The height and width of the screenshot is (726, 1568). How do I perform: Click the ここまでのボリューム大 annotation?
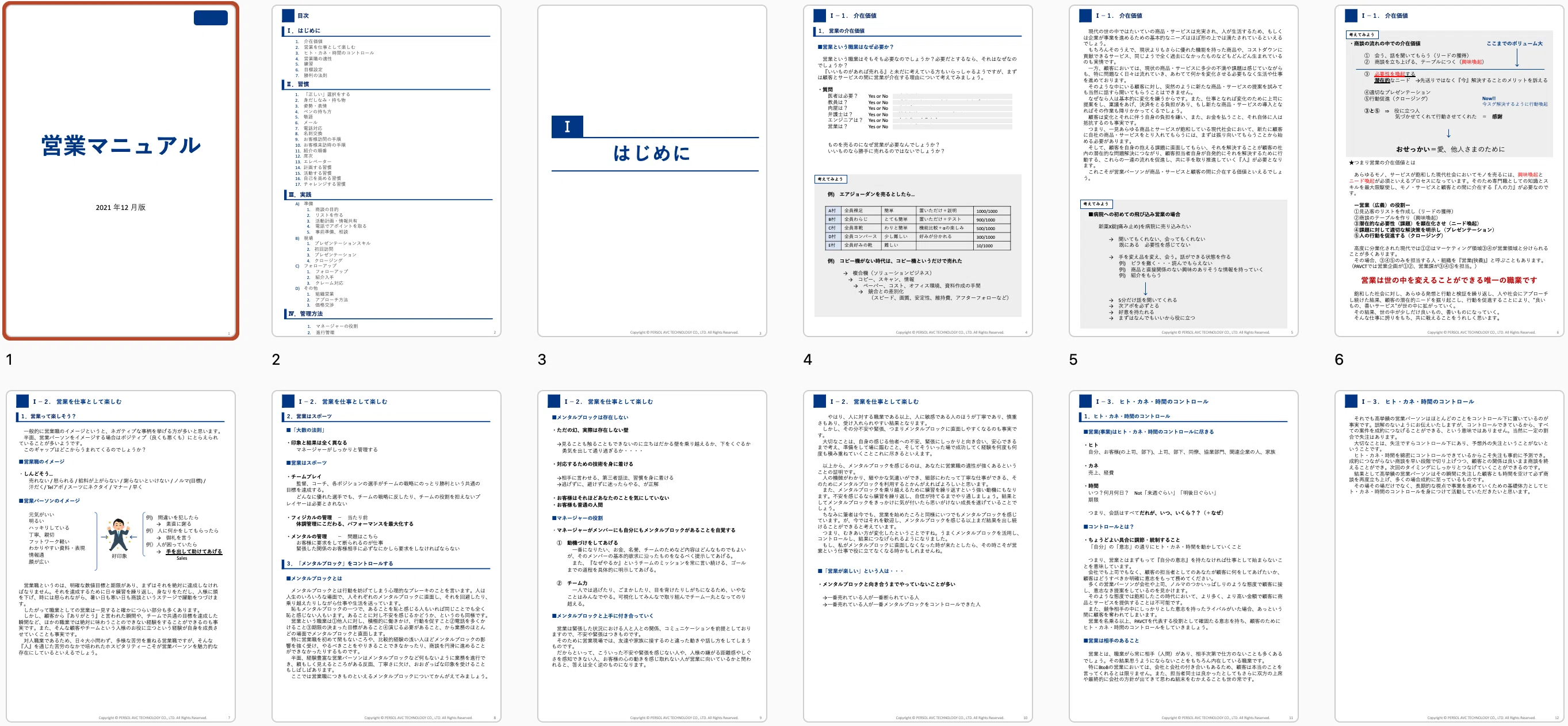point(1515,44)
